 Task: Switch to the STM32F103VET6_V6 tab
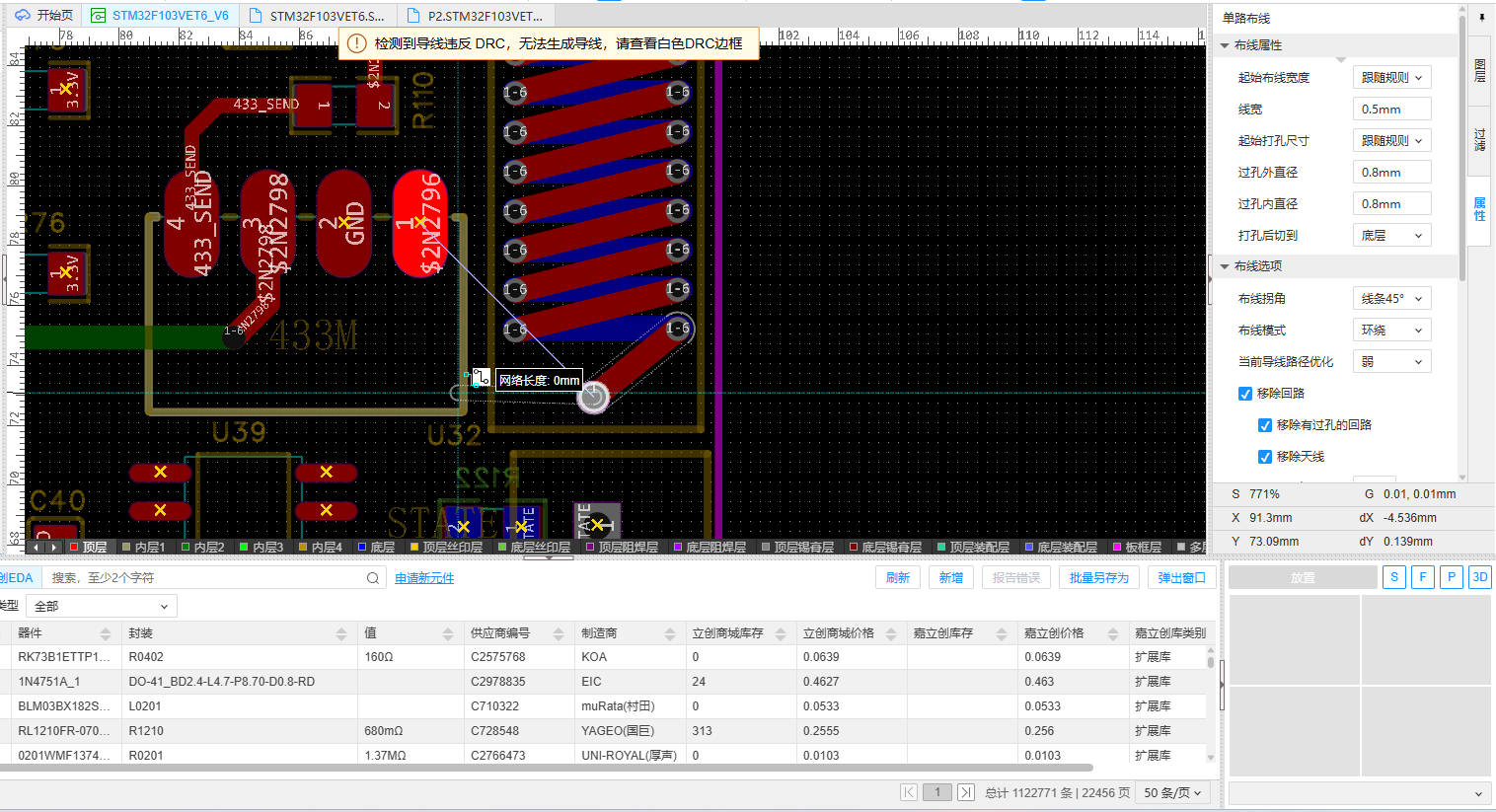coord(161,16)
